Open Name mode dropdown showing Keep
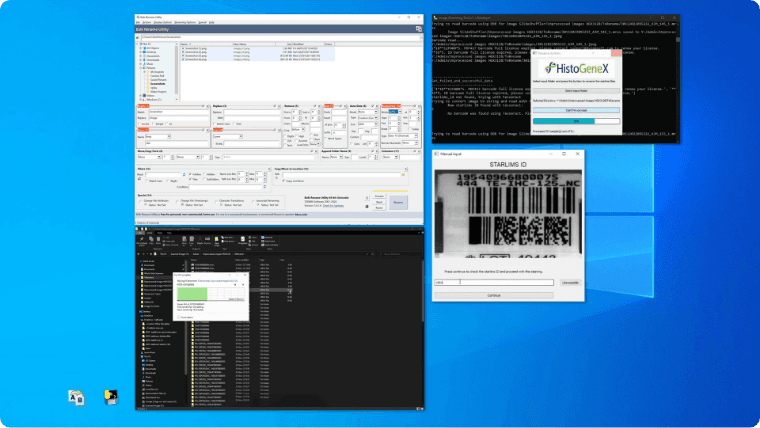760x428 pixels. [158, 136]
